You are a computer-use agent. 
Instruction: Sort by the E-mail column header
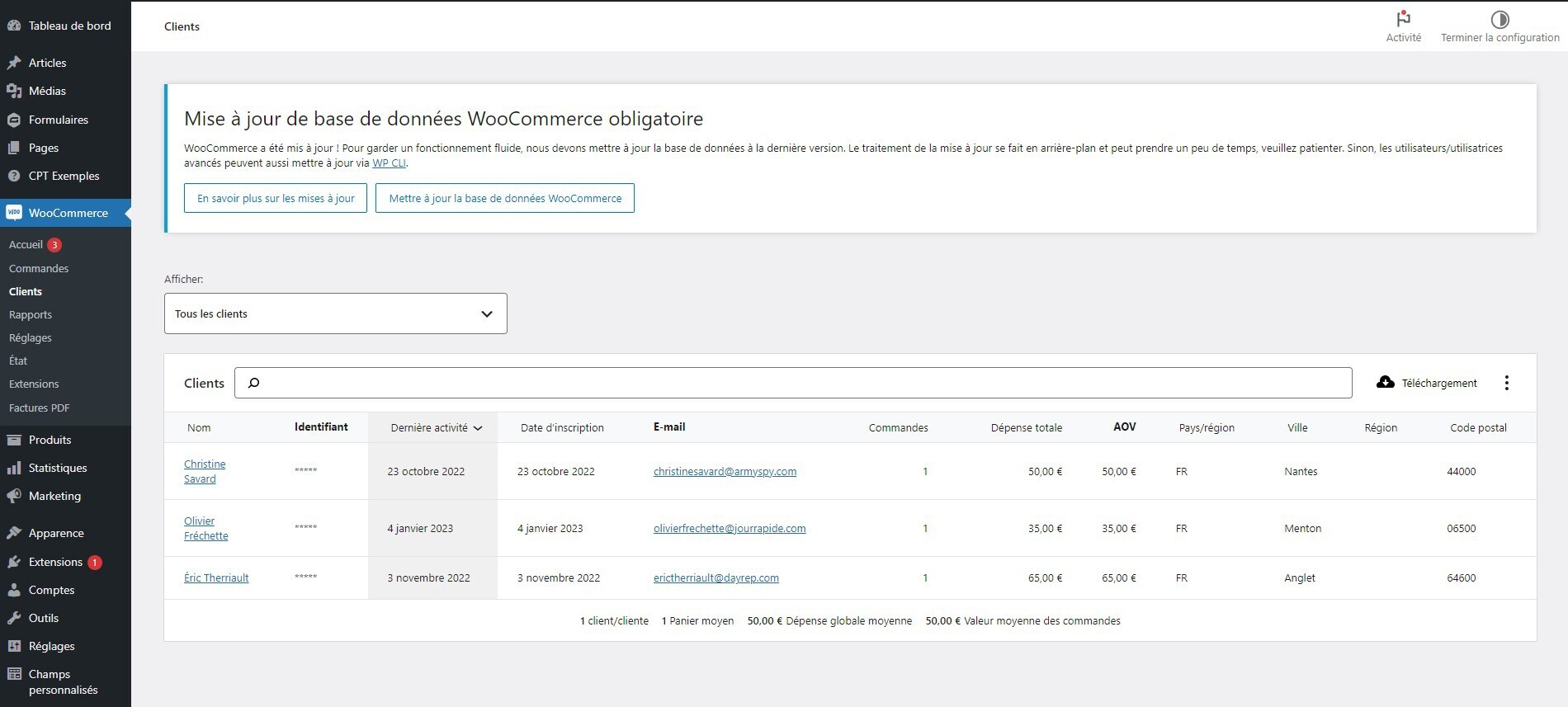click(x=669, y=427)
